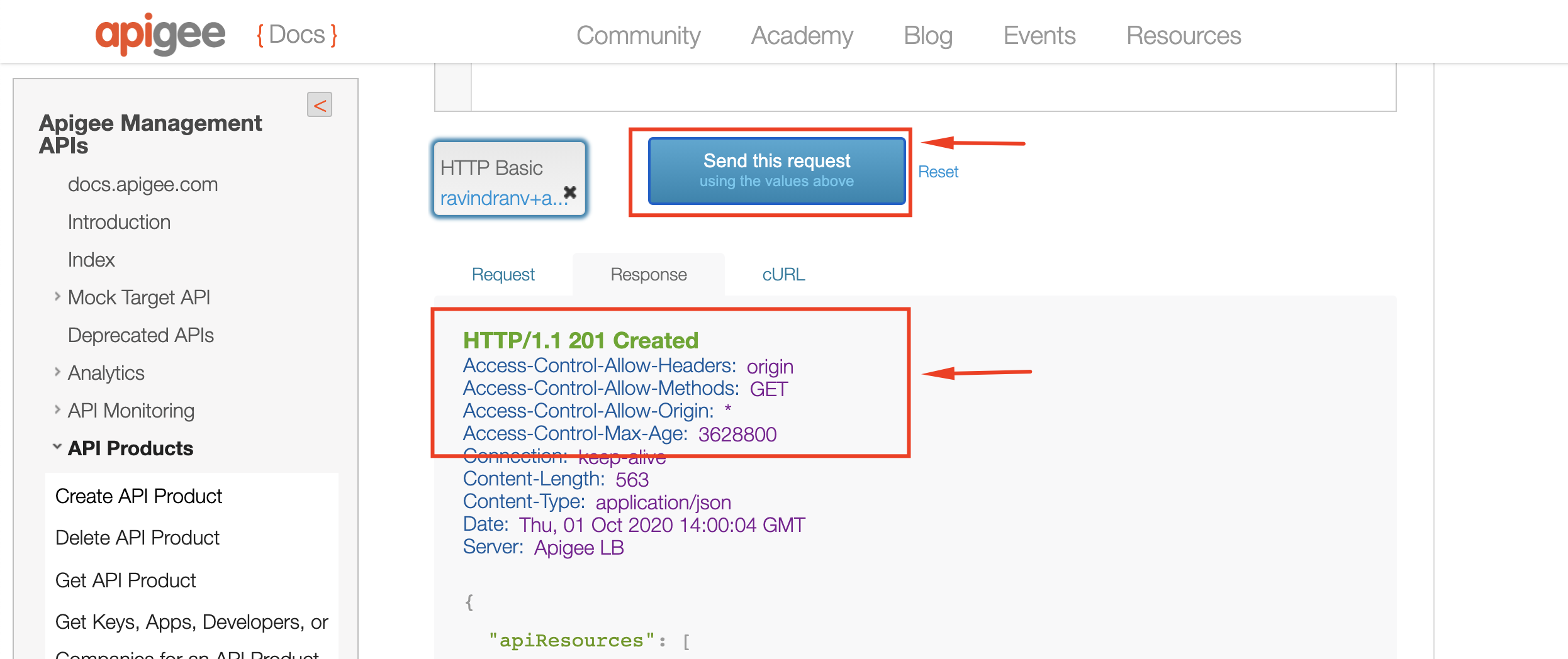Click the Access-Control-Allow-Methods GET line

625,389
